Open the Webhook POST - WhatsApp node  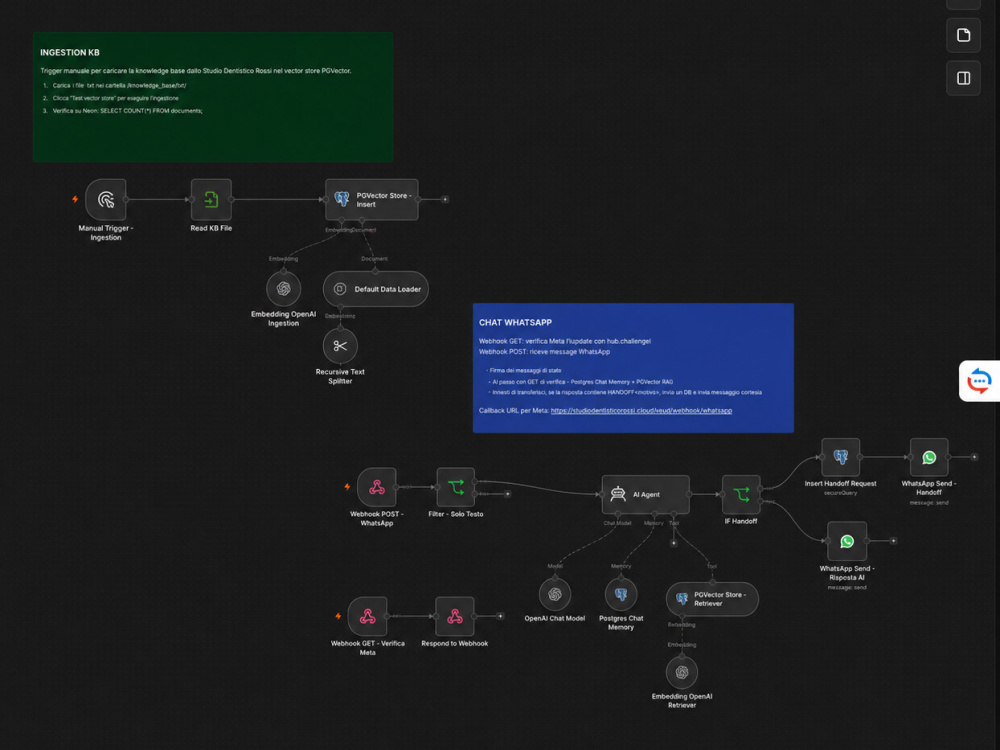pos(377,488)
